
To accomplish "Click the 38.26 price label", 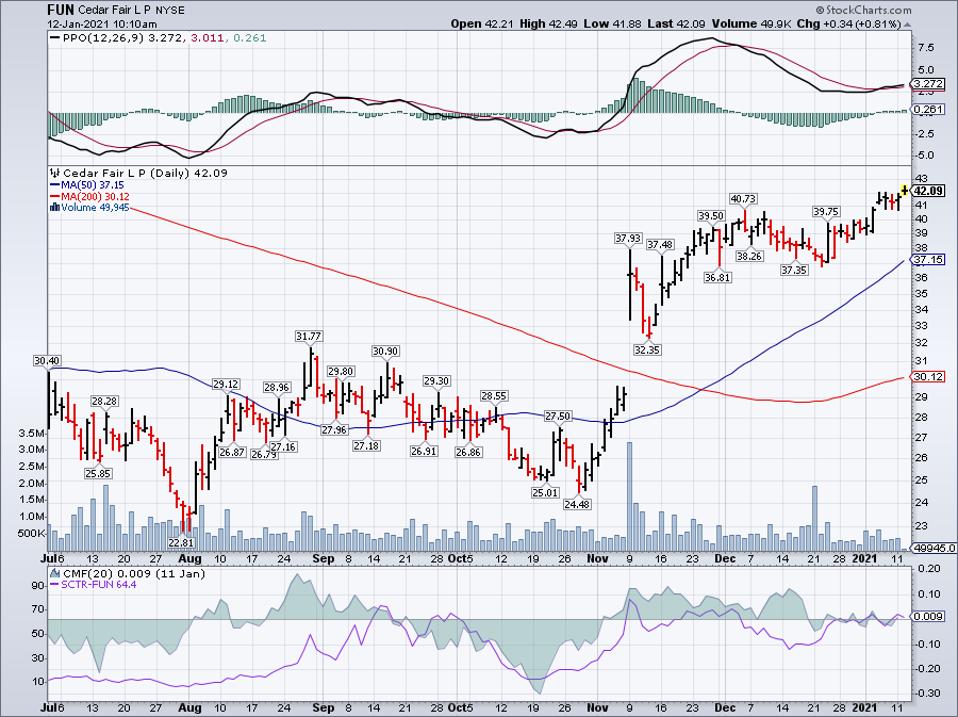I will [749, 257].
